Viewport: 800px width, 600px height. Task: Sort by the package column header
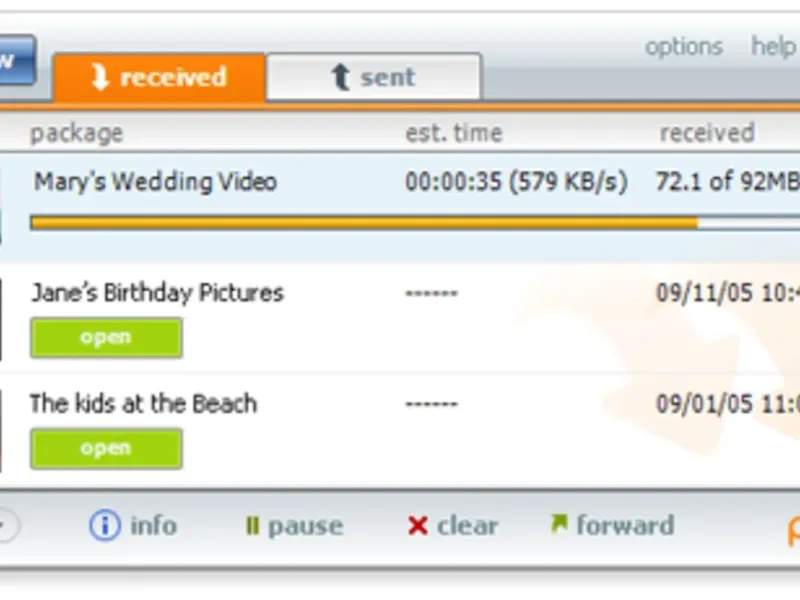(76, 133)
